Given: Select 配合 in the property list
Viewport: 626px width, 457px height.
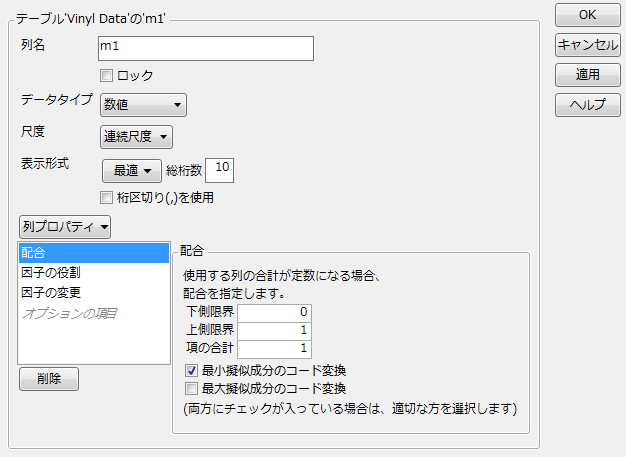Looking at the screenshot, I should pos(95,253).
